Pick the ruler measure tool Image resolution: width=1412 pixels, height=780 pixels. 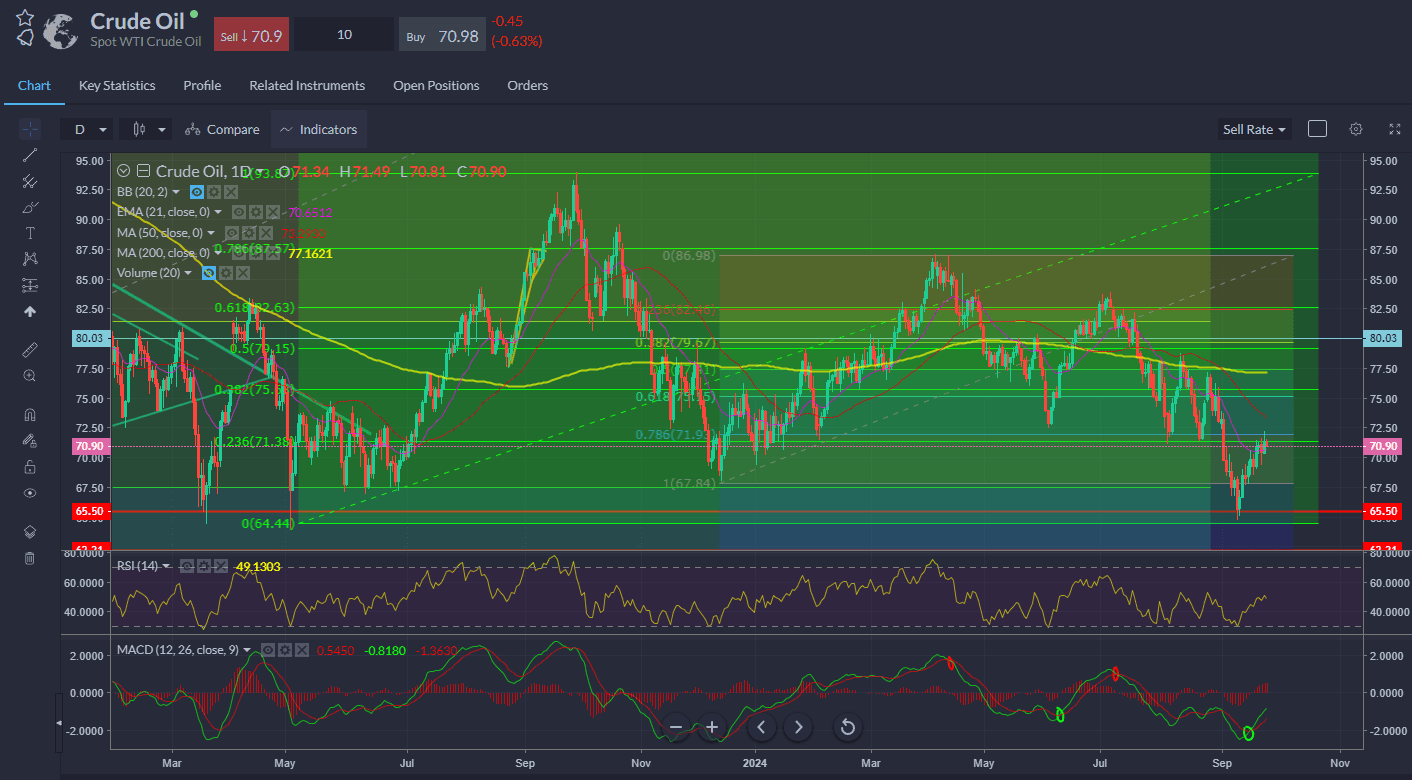[30, 350]
